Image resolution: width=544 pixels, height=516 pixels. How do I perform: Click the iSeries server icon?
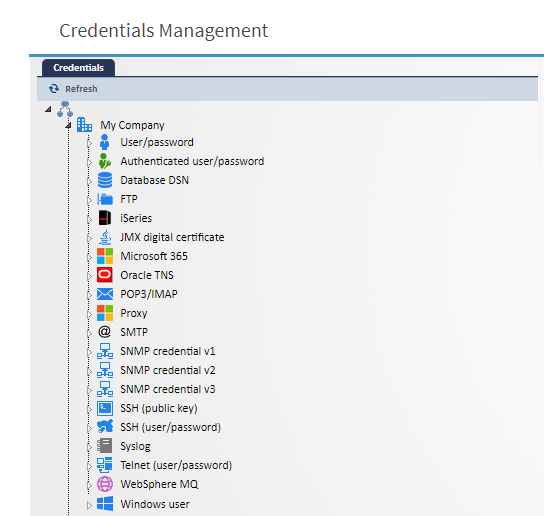[x=105, y=218]
